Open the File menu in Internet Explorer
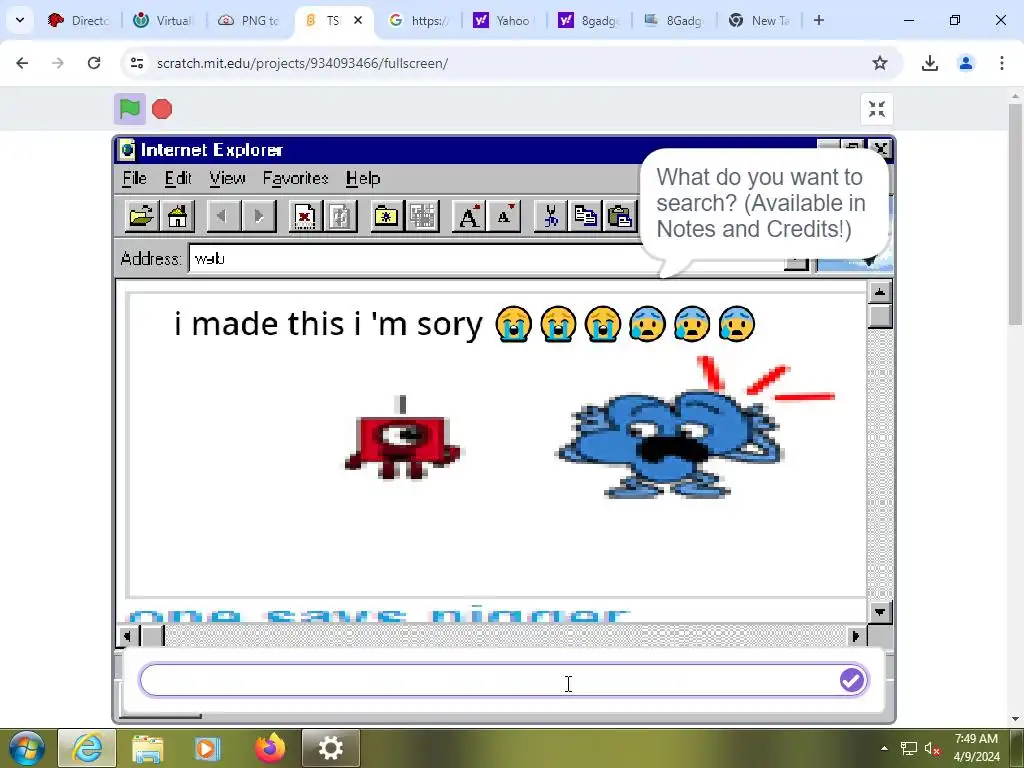Image resolution: width=1024 pixels, height=768 pixels. click(135, 178)
